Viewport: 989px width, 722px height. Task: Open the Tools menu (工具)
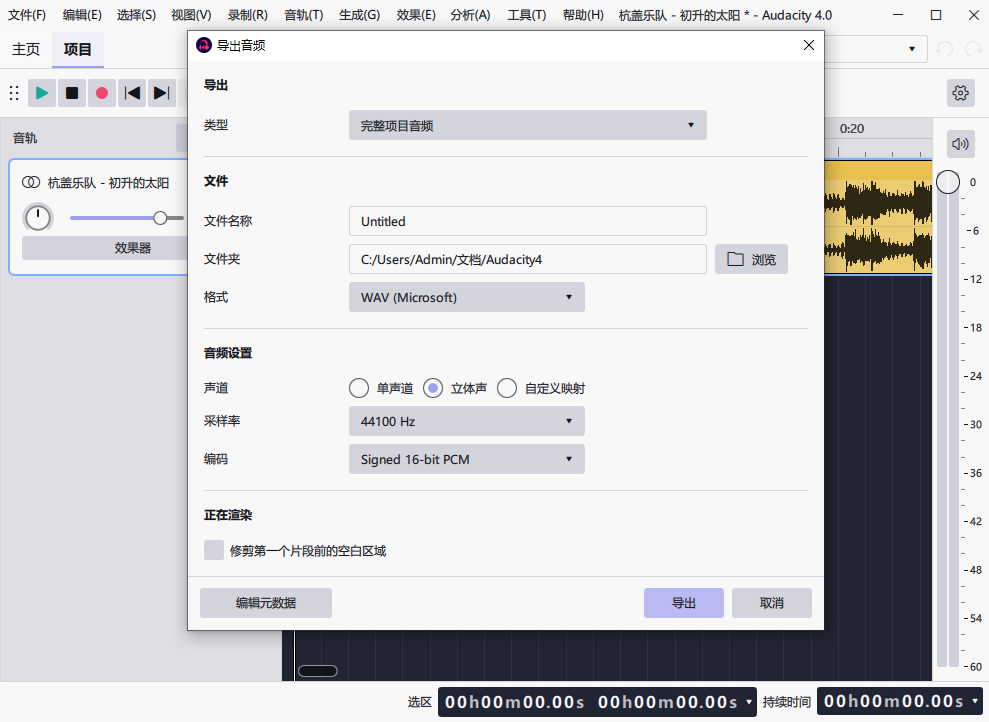coord(527,15)
